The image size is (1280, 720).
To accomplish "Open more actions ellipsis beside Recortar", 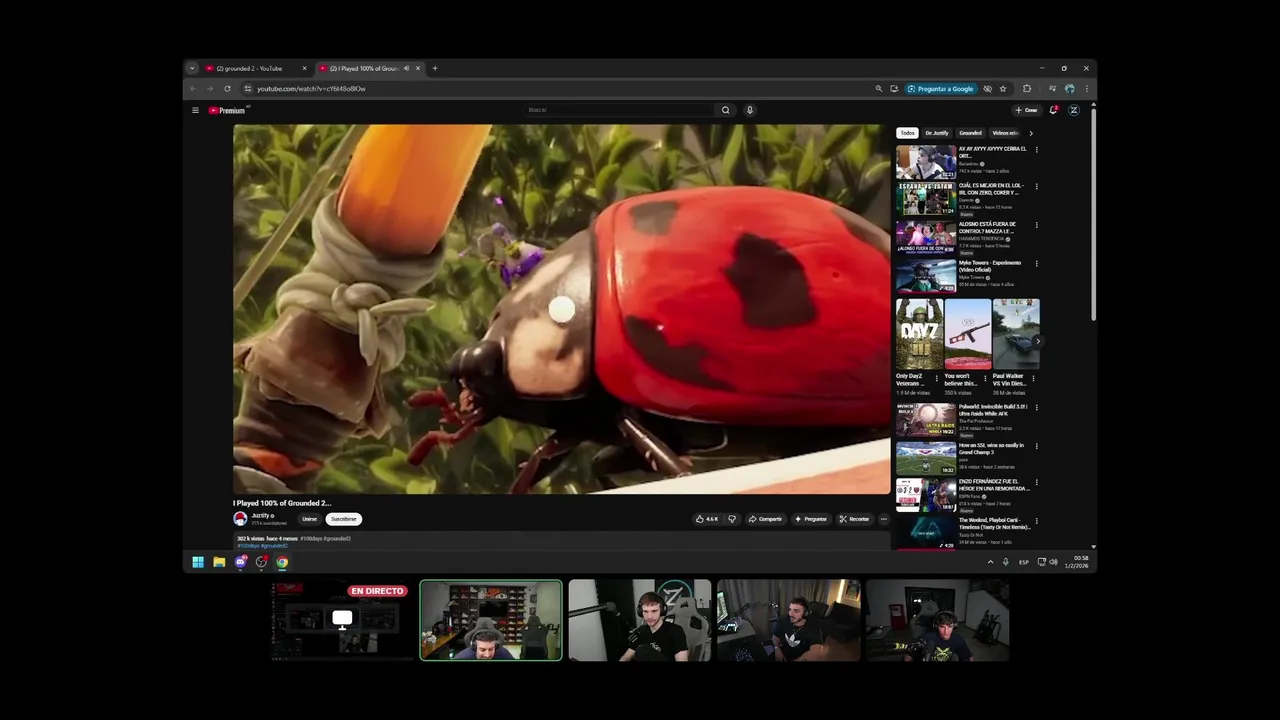I will 883,519.
